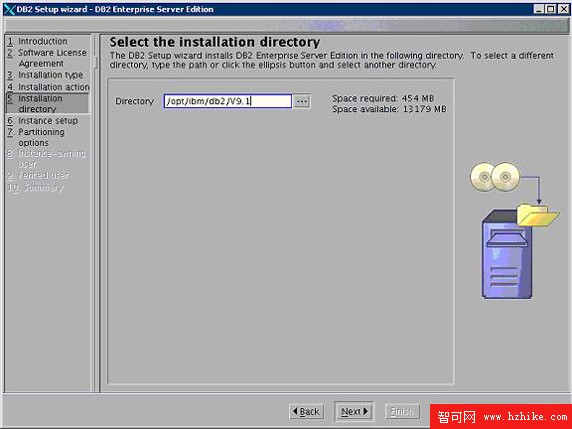Click the 'Directory' field label
This screenshot has height=429, width=572.
135,101
